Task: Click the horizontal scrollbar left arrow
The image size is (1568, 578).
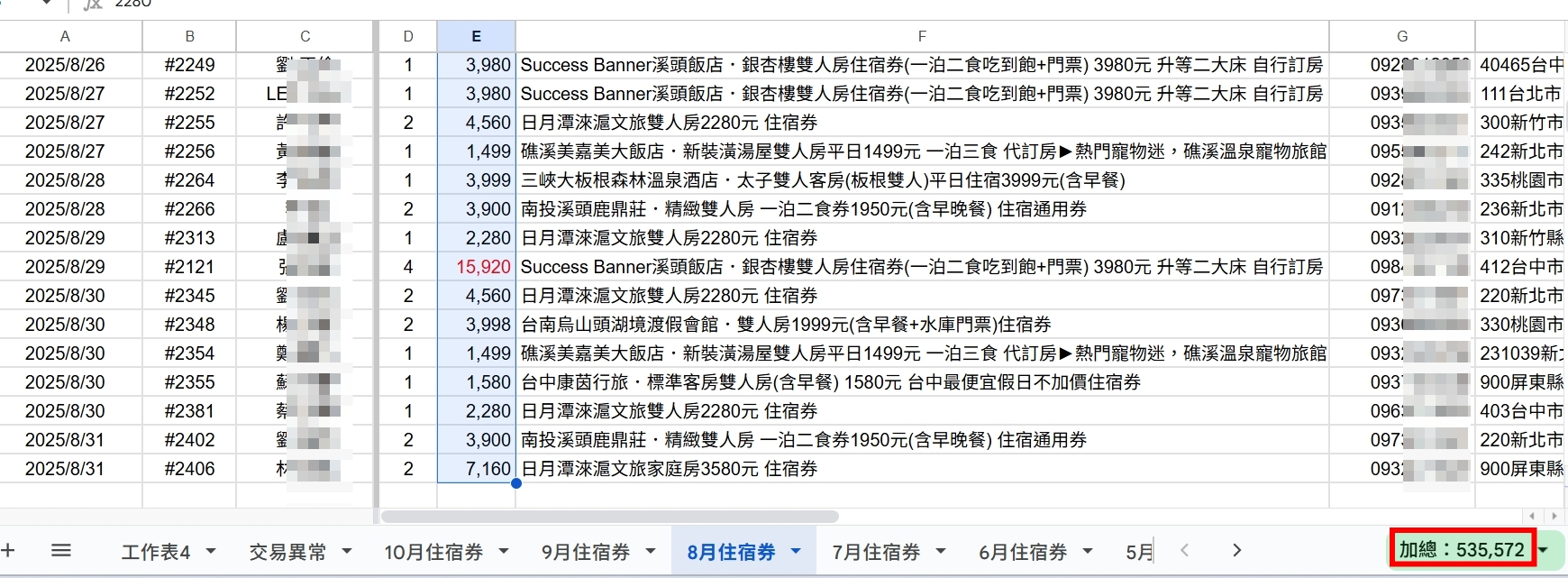Action: point(1532,516)
